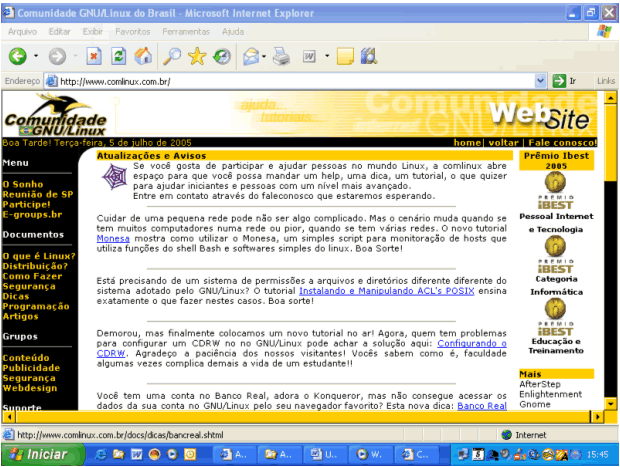Click the Ir go button
620x467 pixels.
click(x=565, y=81)
